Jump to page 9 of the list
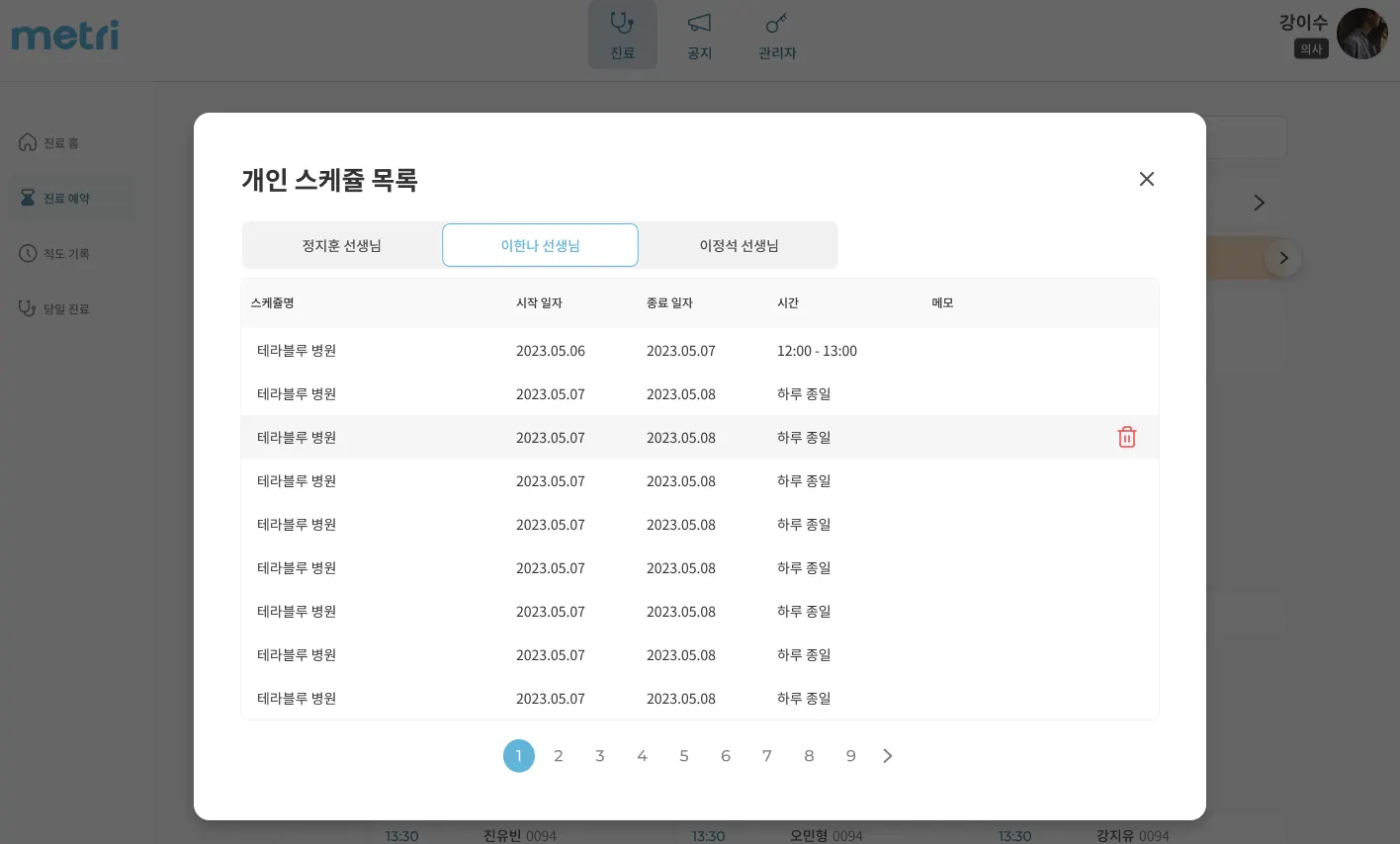 (850, 756)
